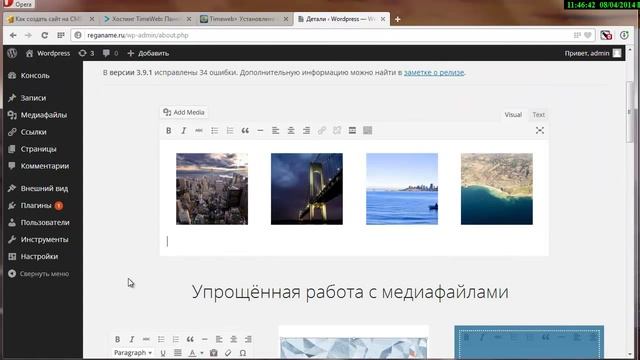This screenshot has width=640, height=360.
Task: Switch to the Visual editor tab
Action: pyautogui.click(x=513, y=115)
